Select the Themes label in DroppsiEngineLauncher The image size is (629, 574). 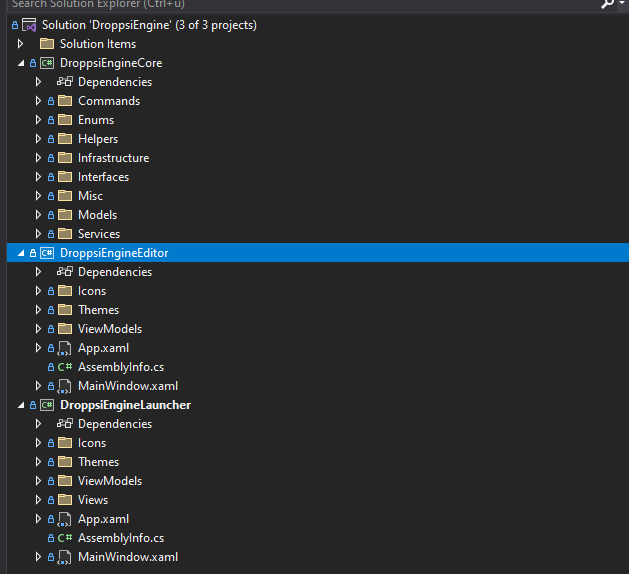tap(99, 462)
